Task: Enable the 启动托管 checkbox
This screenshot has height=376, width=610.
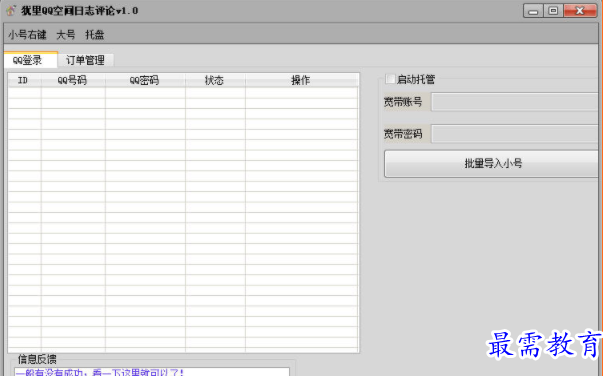Action: click(390, 79)
